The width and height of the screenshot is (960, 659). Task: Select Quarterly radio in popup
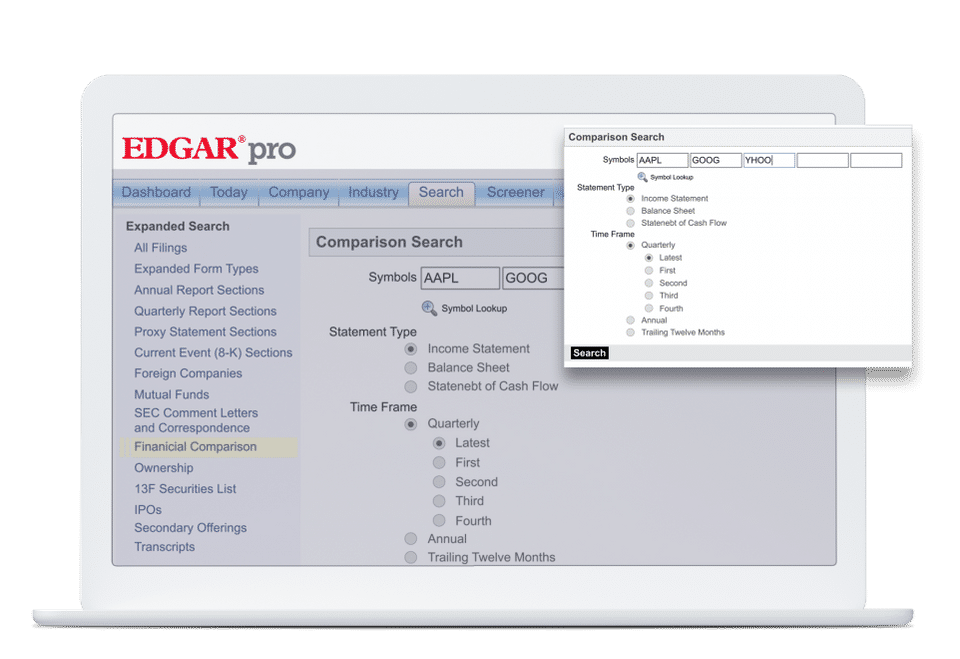pos(630,245)
